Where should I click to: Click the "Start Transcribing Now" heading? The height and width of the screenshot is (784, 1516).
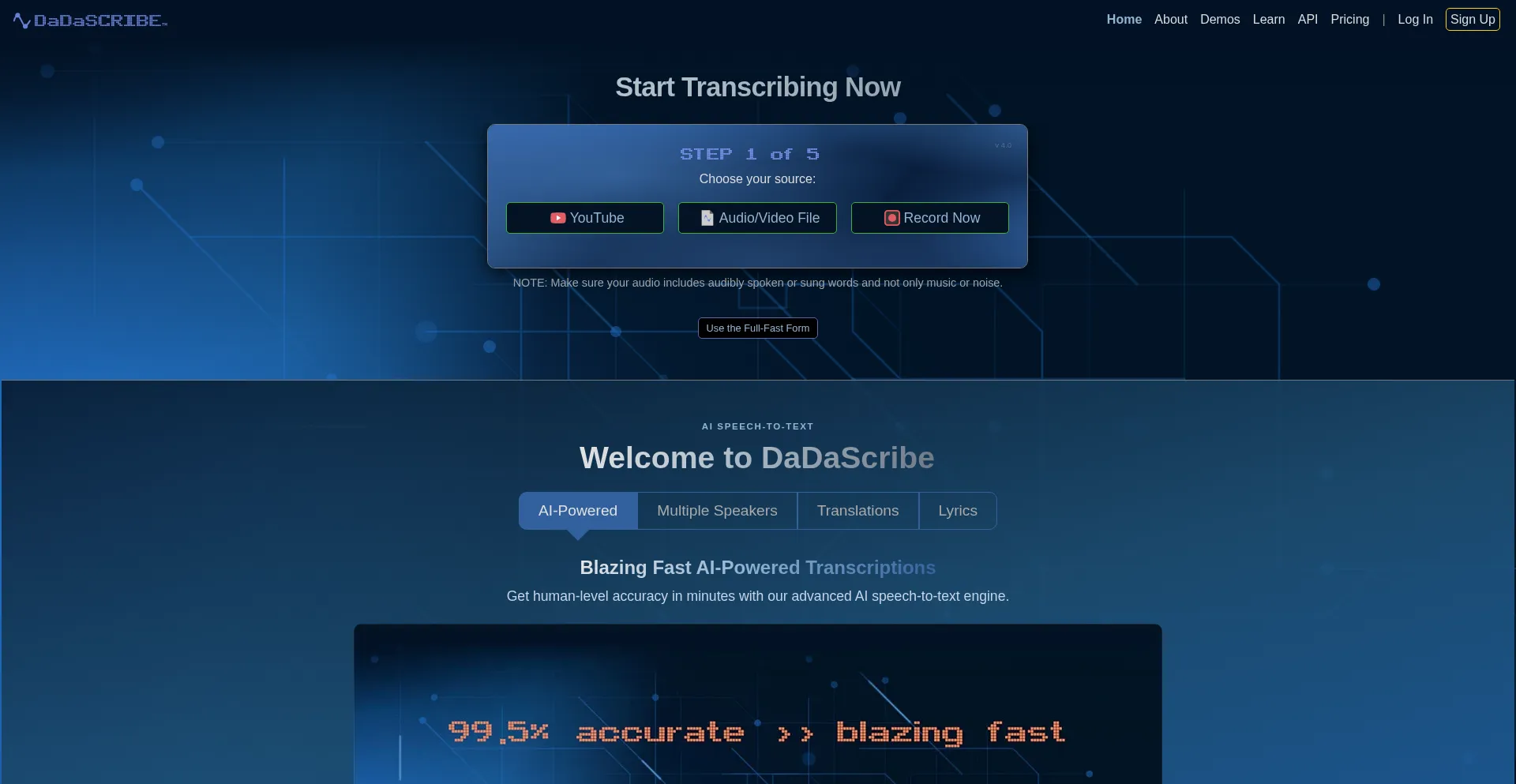[757, 87]
